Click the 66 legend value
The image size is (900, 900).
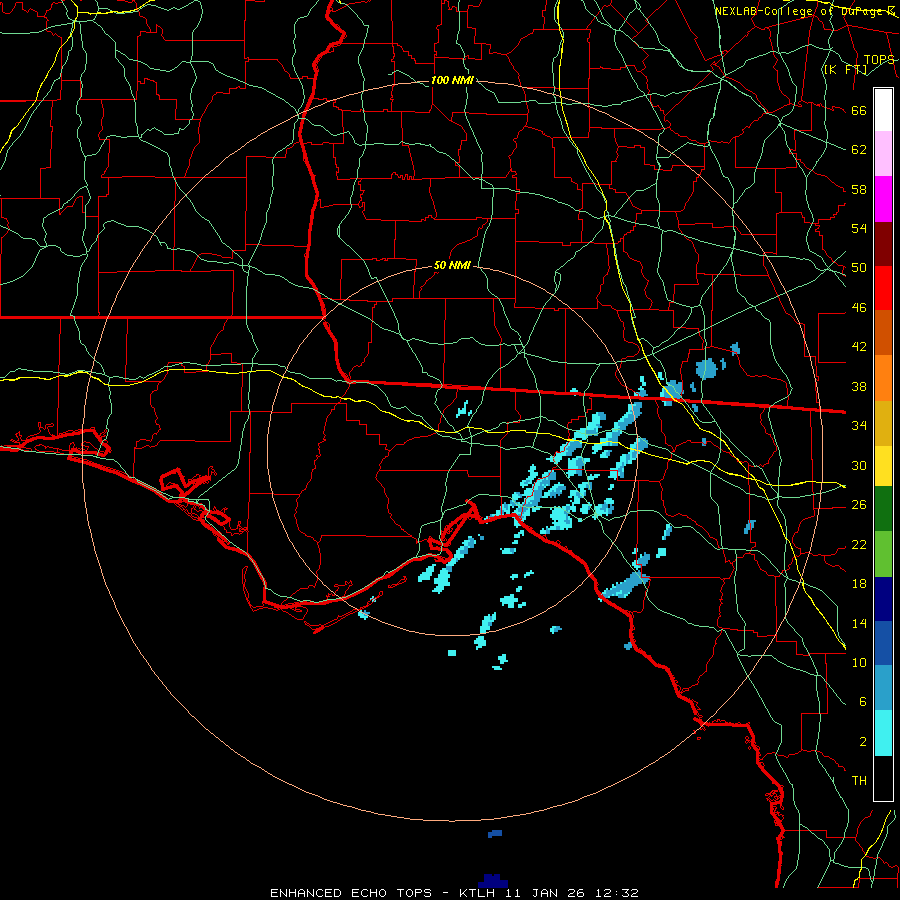click(859, 110)
